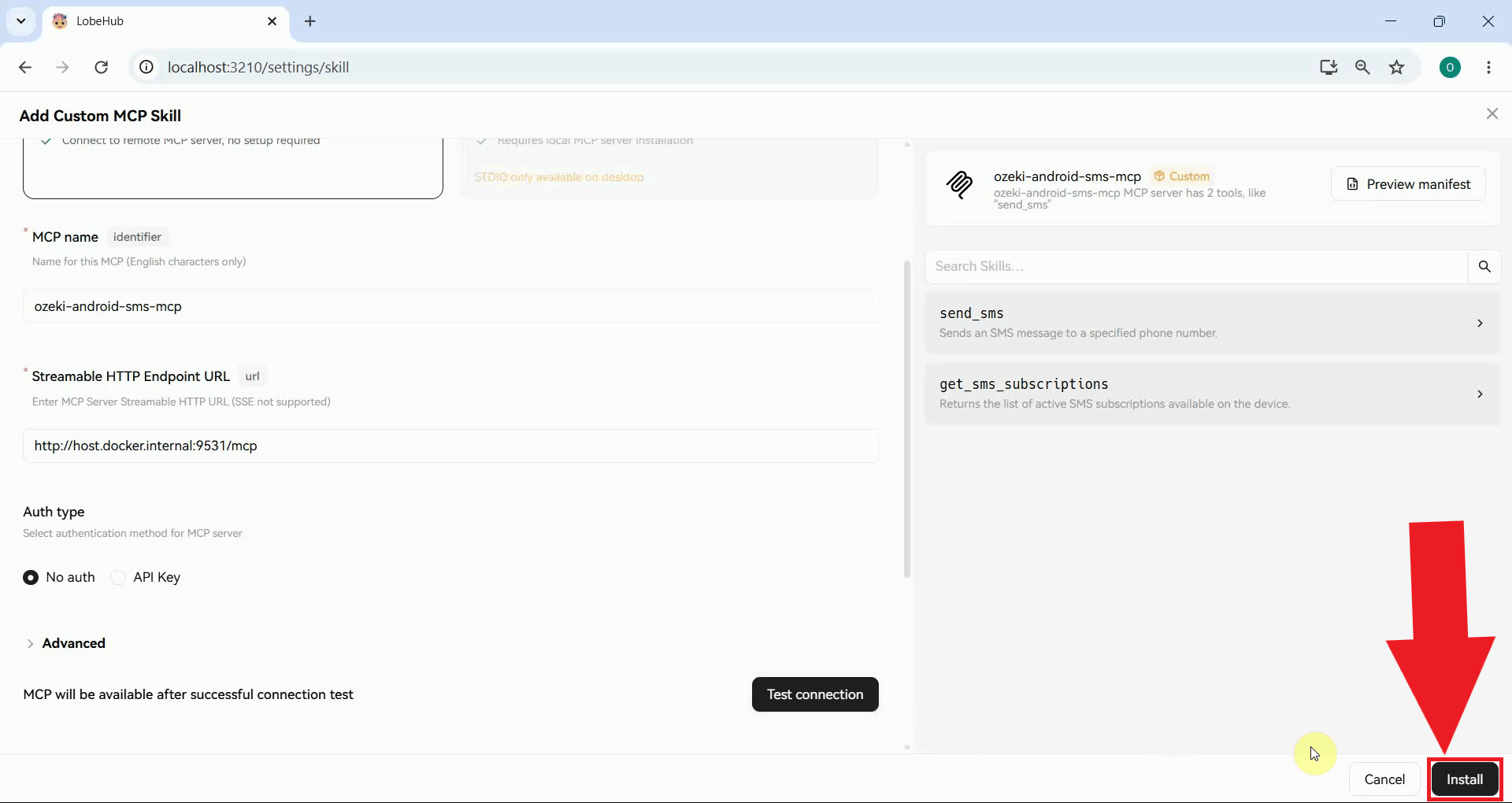Viewport: 1512px width, 803px height.
Task: Close the Add Custom MCP Skill dialog
Action: tap(1492, 114)
